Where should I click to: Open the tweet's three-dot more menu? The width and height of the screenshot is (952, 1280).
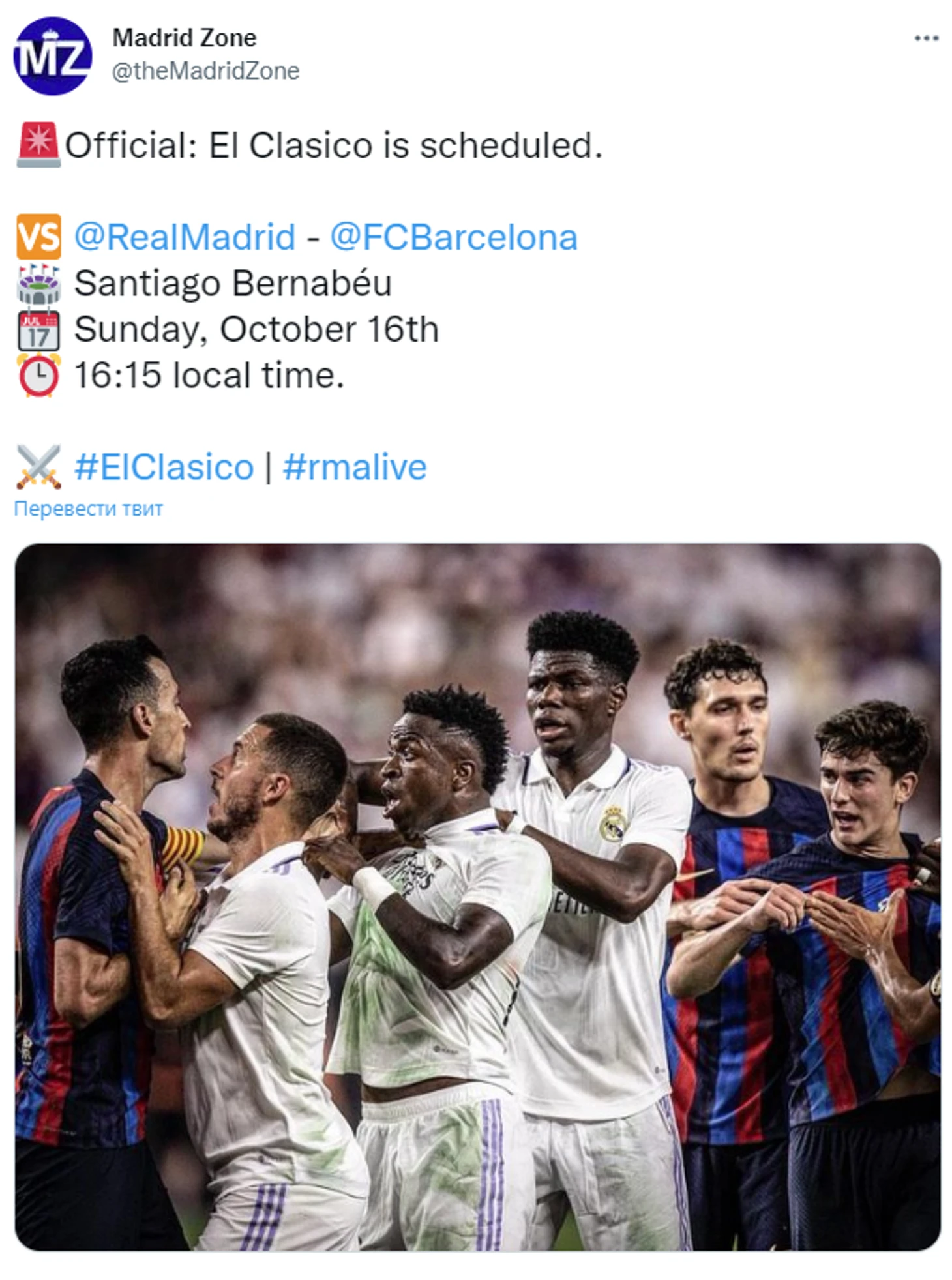pos(926,38)
